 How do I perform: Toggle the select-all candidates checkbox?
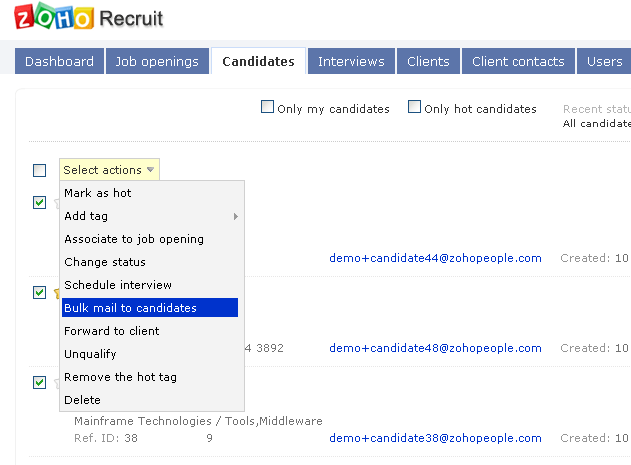click(x=39, y=170)
